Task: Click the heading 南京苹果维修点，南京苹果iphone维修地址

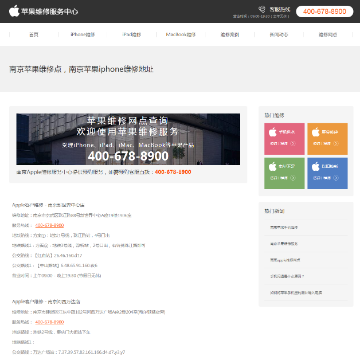Action: pyautogui.click(x=81, y=69)
